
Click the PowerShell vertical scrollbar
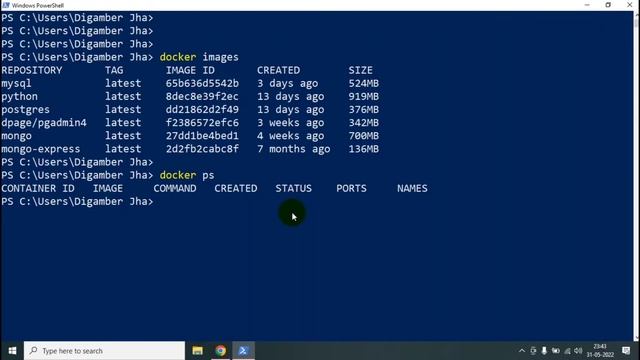(636, 176)
